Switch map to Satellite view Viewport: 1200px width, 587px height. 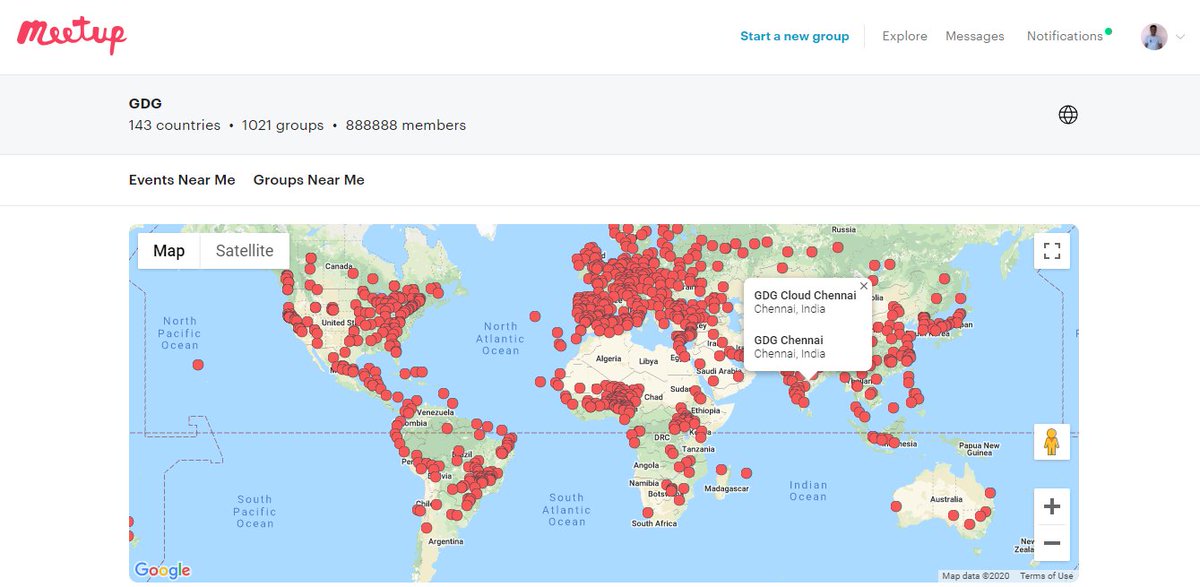tap(245, 251)
